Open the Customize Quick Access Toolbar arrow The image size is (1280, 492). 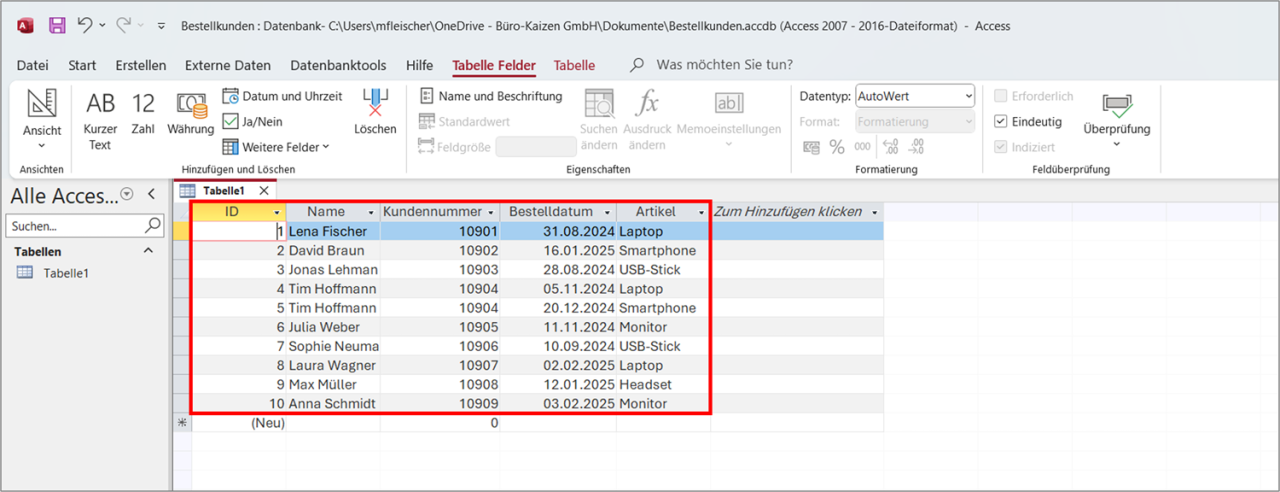pyautogui.click(x=161, y=25)
